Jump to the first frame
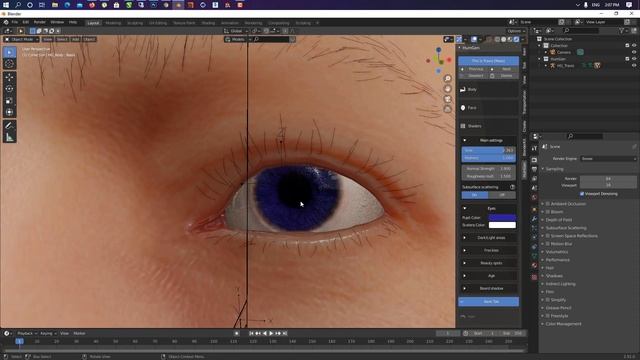Screen dimensions: 640x360 coord(251,333)
